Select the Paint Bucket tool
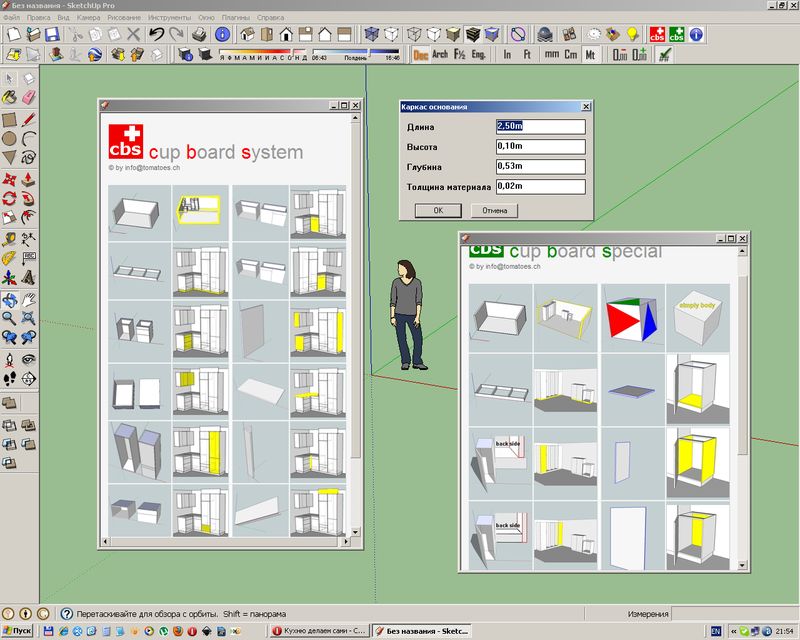The height and width of the screenshot is (640, 800). pos(9,97)
